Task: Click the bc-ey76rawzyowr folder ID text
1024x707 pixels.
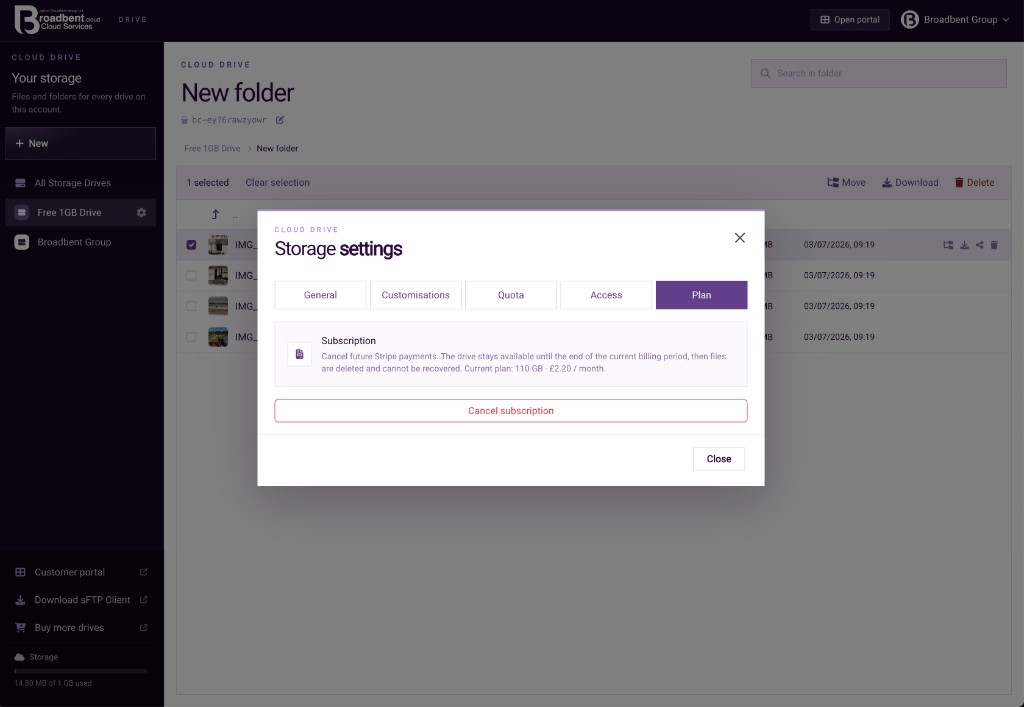Action: 229,120
